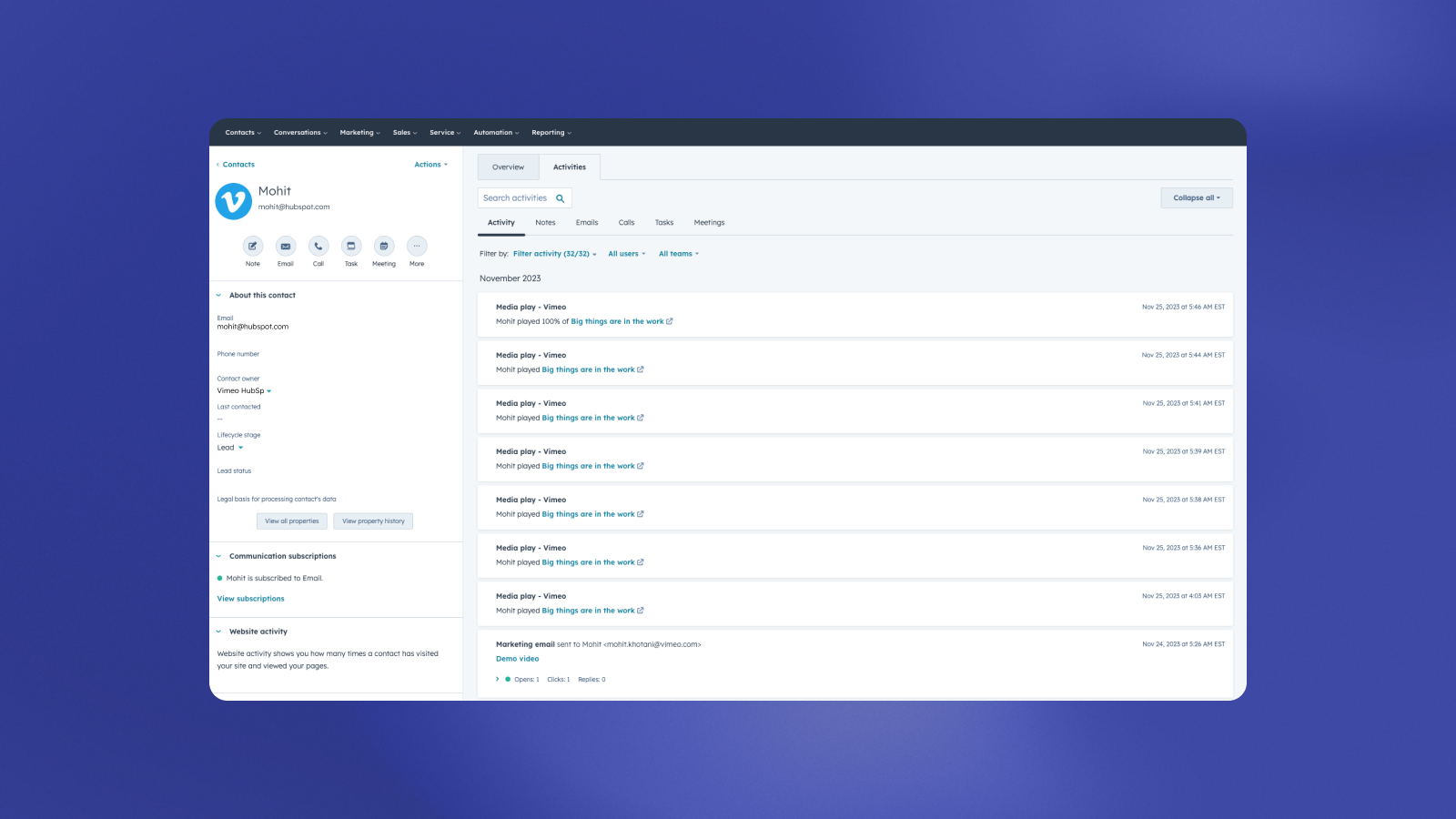Open the Lifecycle stage Lead dropdown
Viewport: 1456px width, 819px height.
(x=230, y=448)
